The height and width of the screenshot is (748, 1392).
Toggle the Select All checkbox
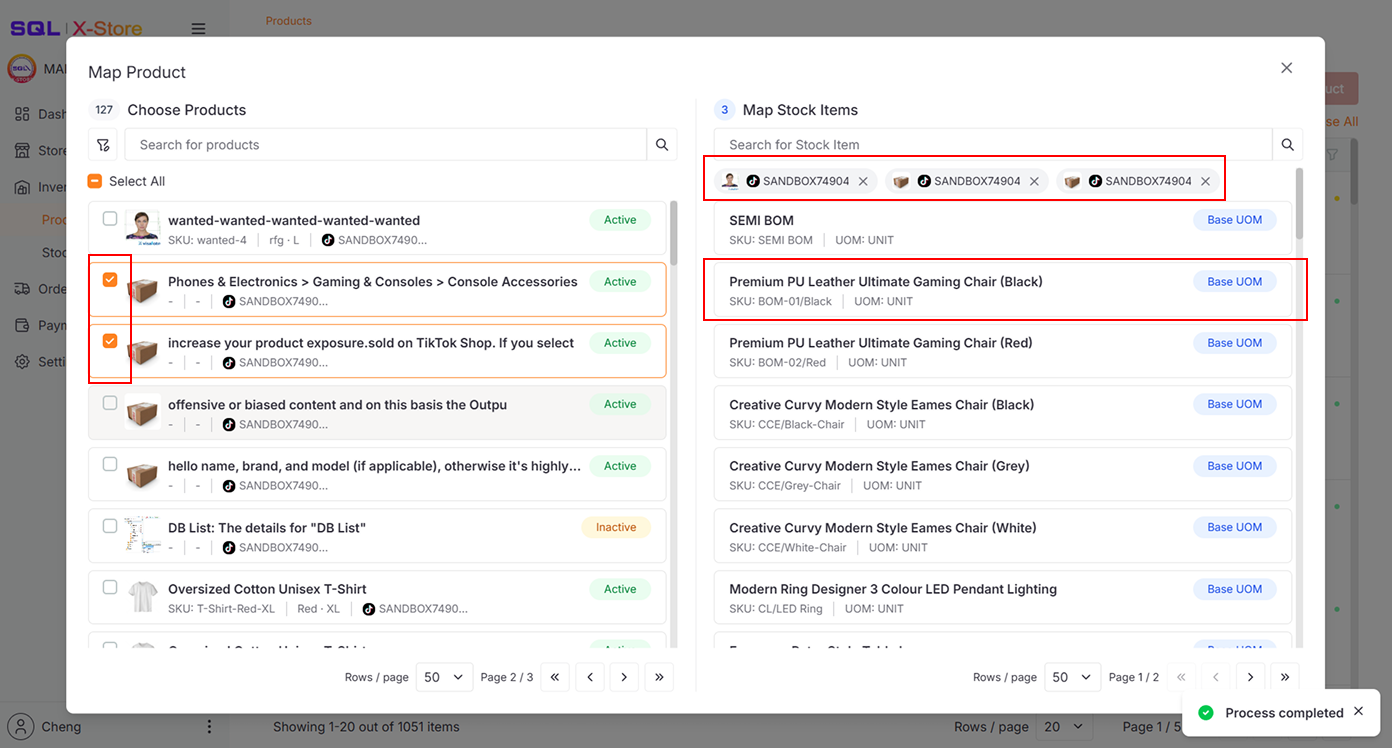pyautogui.click(x=95, y=181)
